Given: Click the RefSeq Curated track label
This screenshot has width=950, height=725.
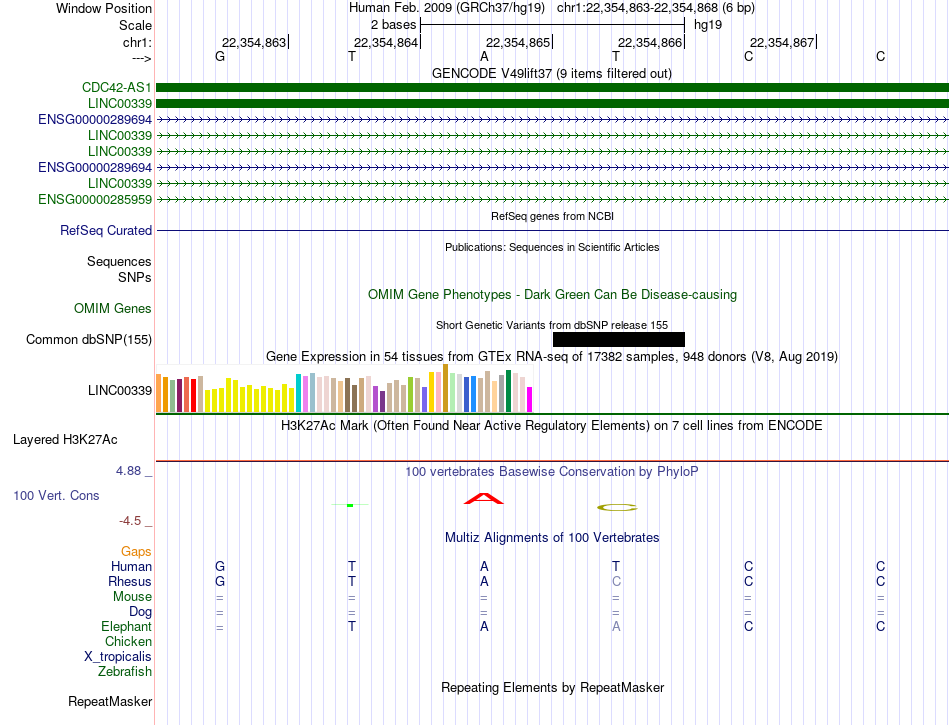Looking at the screenshot, I should coord(106,230).
